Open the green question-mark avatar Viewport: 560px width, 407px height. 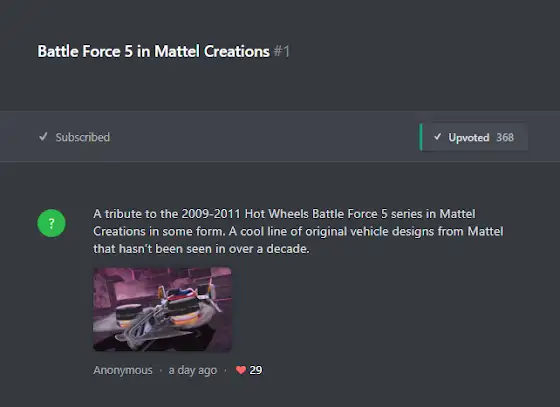point(51,223)
